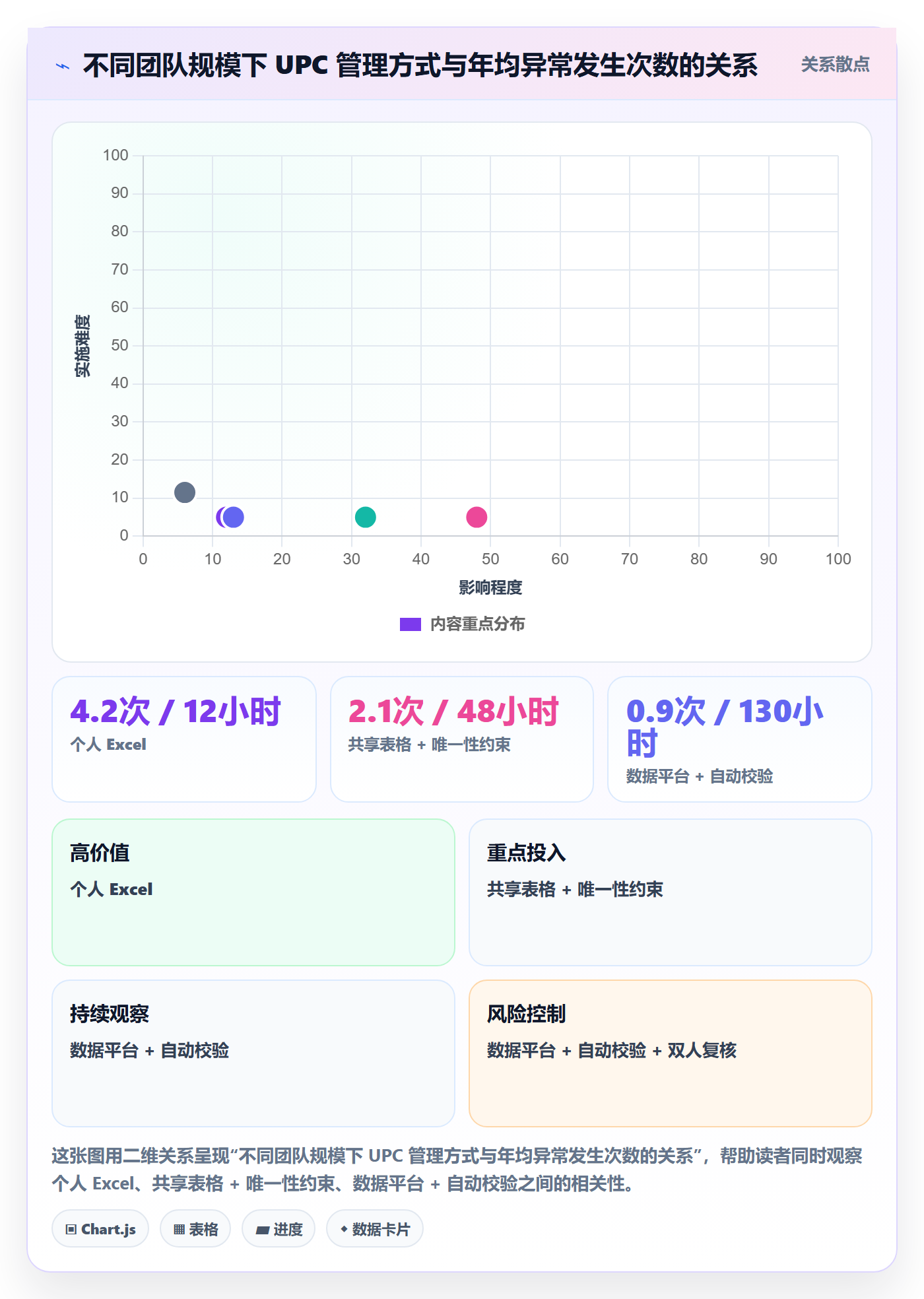
Task: Select the gray scatter data point
Action: (185, 492)
